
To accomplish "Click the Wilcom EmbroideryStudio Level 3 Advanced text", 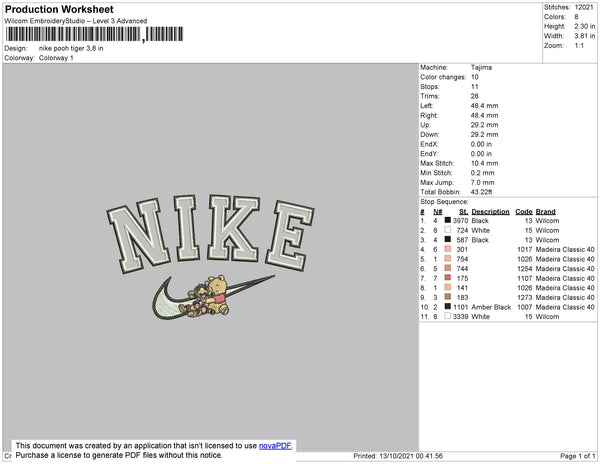I will click(76, 21).
